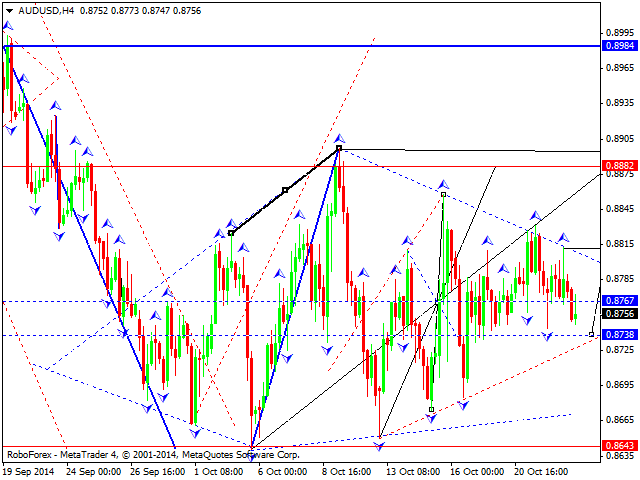Select the red 0.8882 price level label
Image resolution: width=640 pixels, height=480 pixels.
[x=620, y=165]
